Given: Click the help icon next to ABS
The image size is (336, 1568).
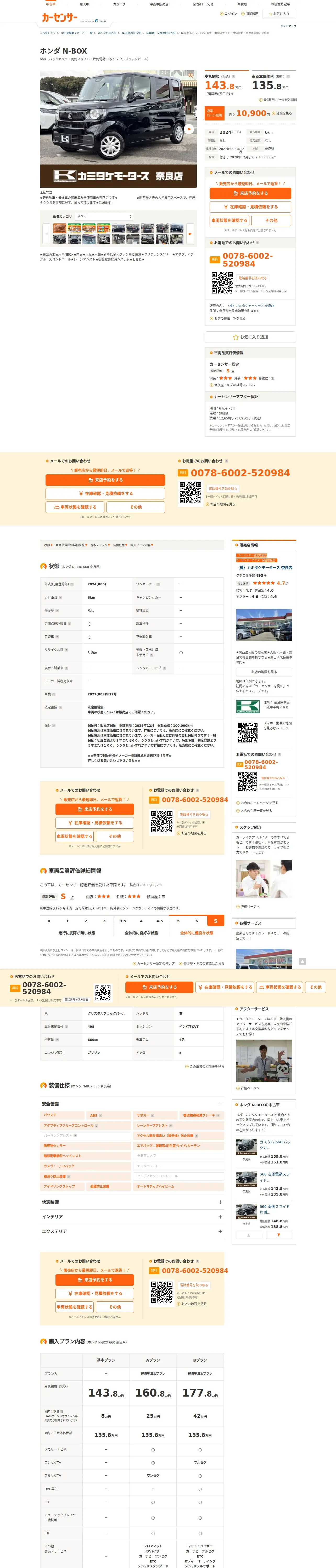Looking at the screenshot, I should tap(101, 1116).
